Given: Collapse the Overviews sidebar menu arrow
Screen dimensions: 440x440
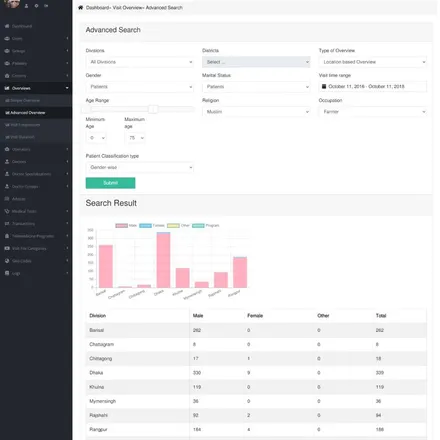Looking at the screenshot, I should (x=67, y=88).
